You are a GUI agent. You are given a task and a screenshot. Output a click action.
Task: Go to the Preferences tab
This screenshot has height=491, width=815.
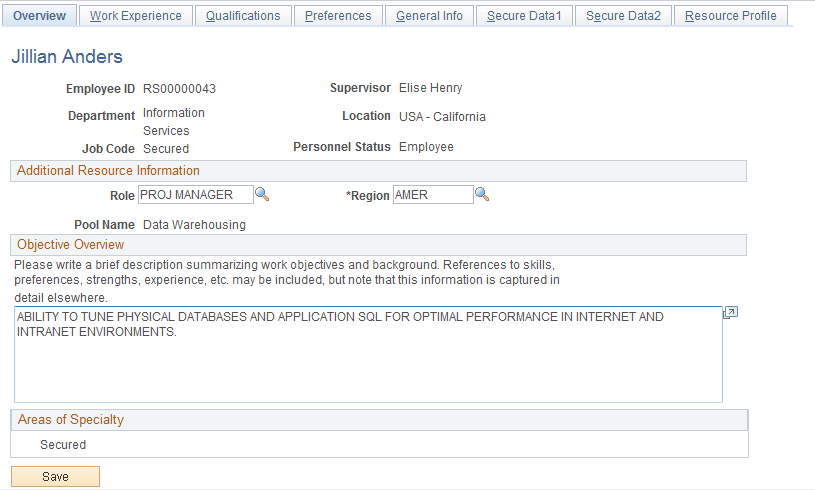338,16
